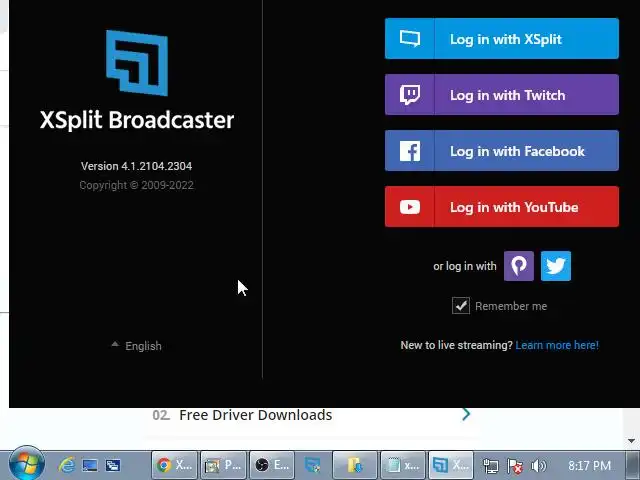Launch Internet Explorer from quick launch
This screenshot has width=640, height=480.
(x=67, y=465)
